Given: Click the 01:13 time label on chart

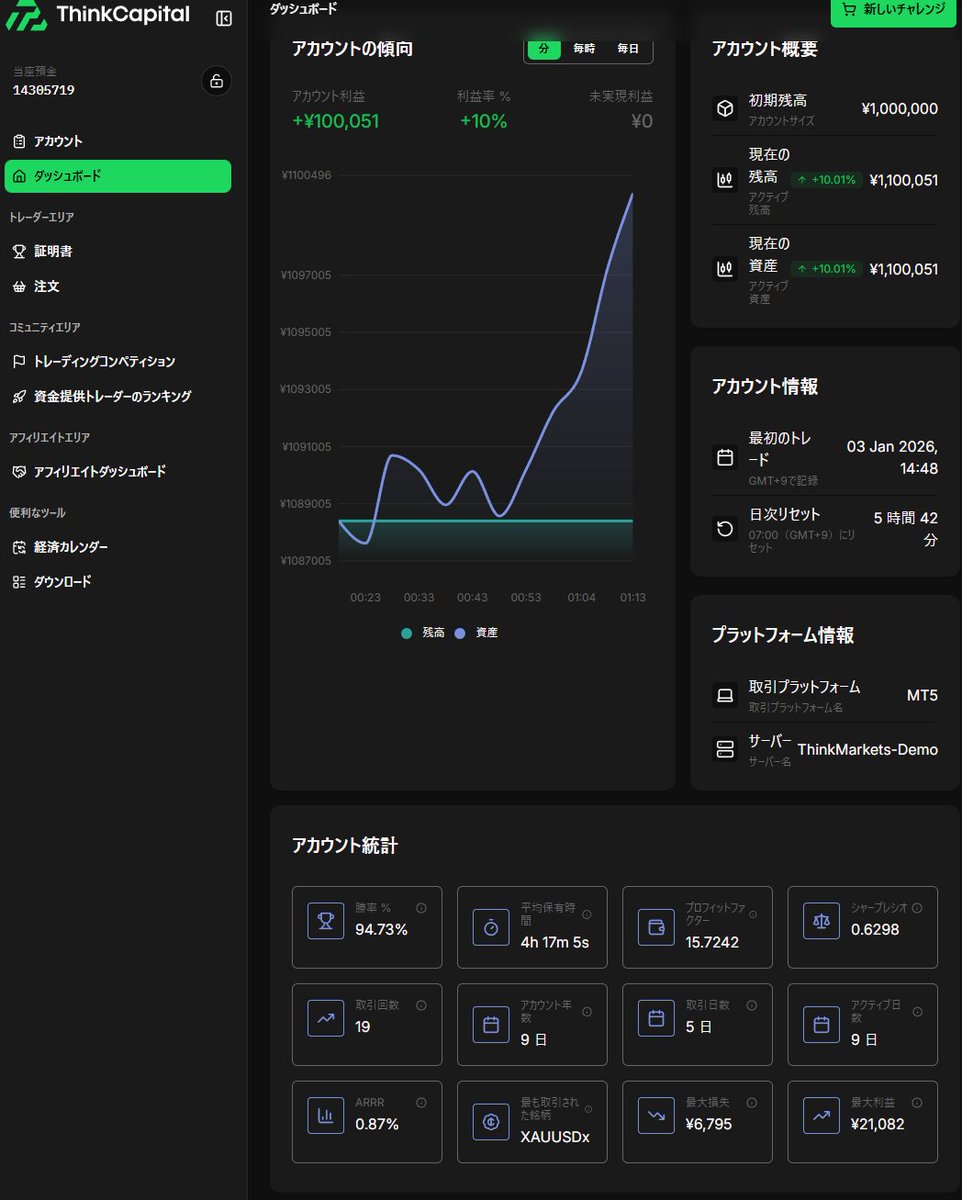Looking at the screenshot, I should pos(632,597).
